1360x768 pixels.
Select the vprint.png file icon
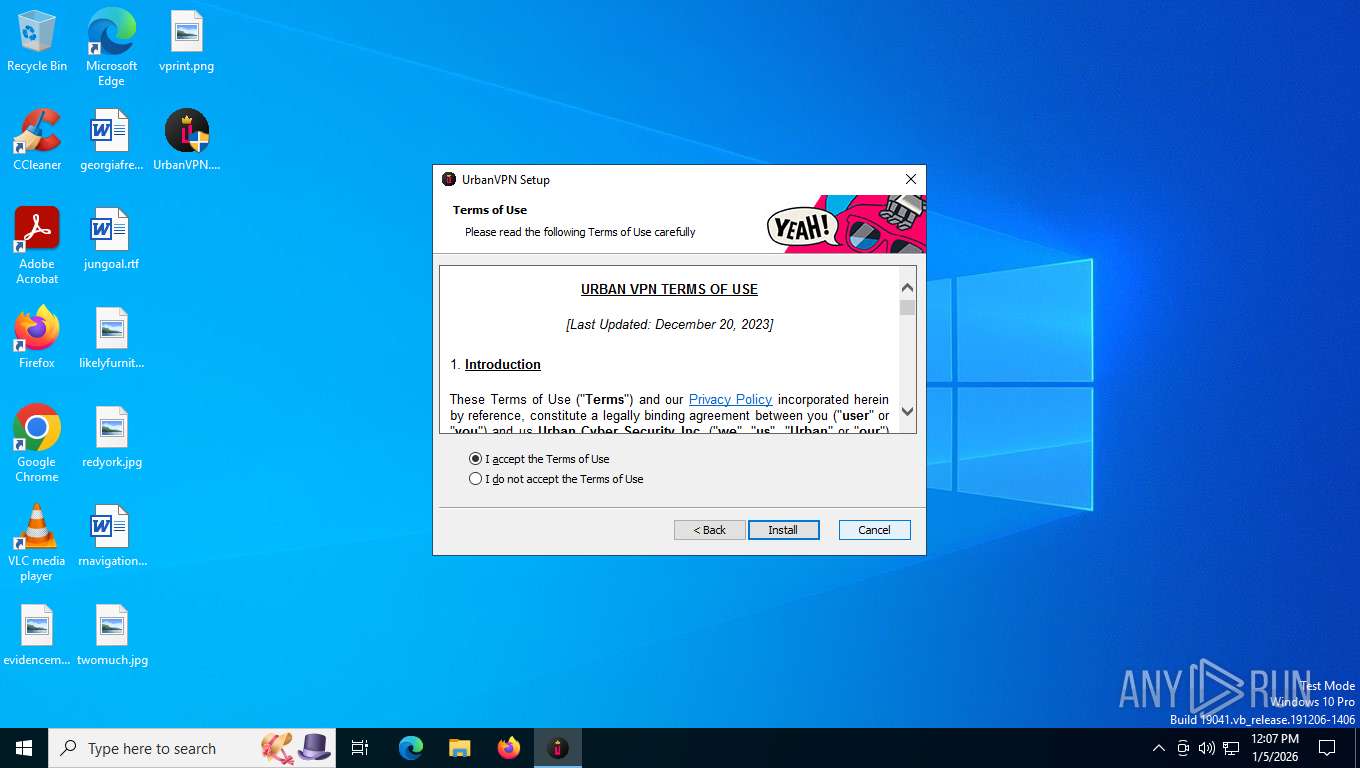coord(186,42)
